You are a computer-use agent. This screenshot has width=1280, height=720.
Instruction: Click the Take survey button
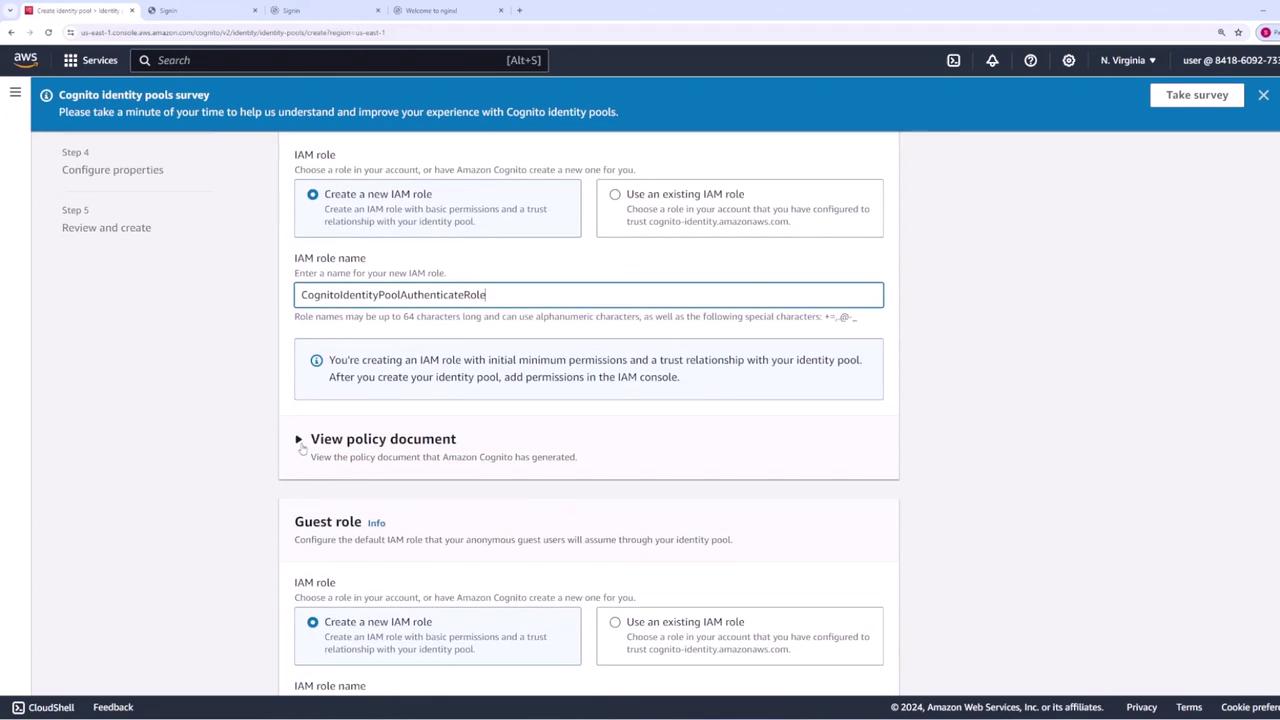pyautogui.click(x=1196, y=95)
